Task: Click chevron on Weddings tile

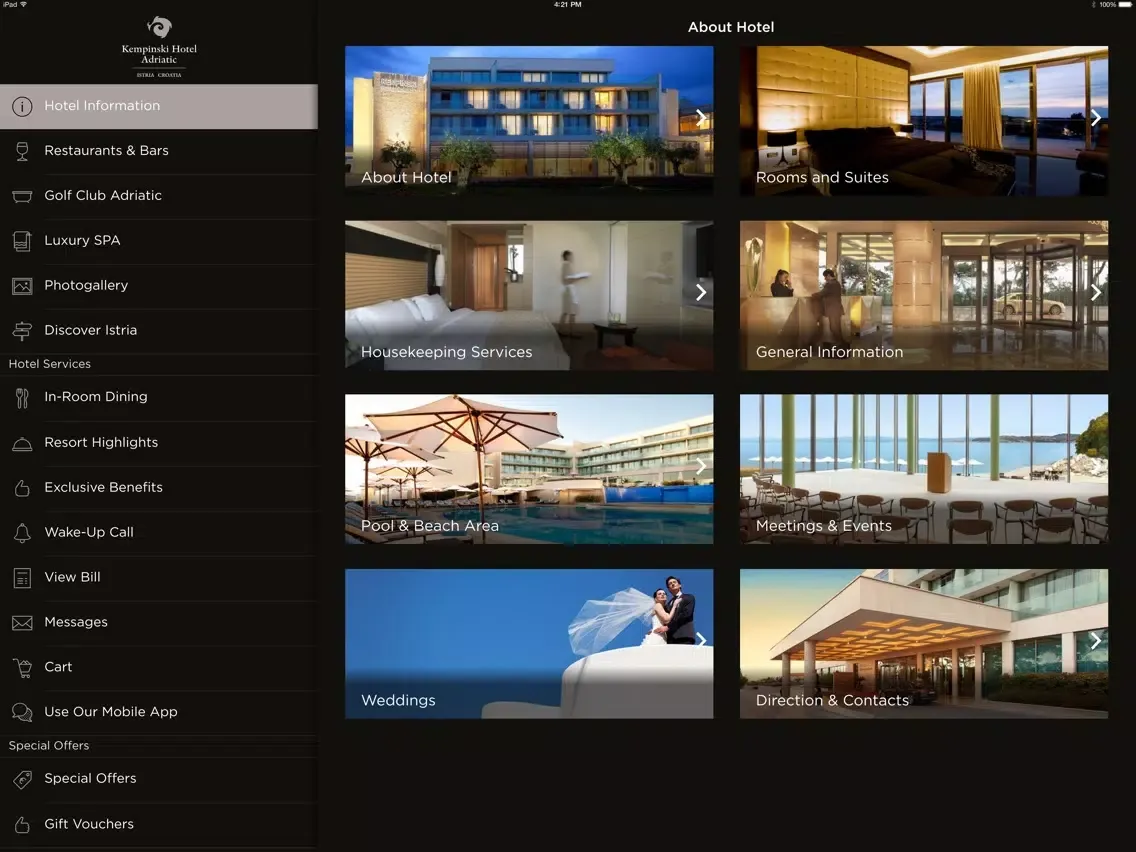Action: coord(701,640)
